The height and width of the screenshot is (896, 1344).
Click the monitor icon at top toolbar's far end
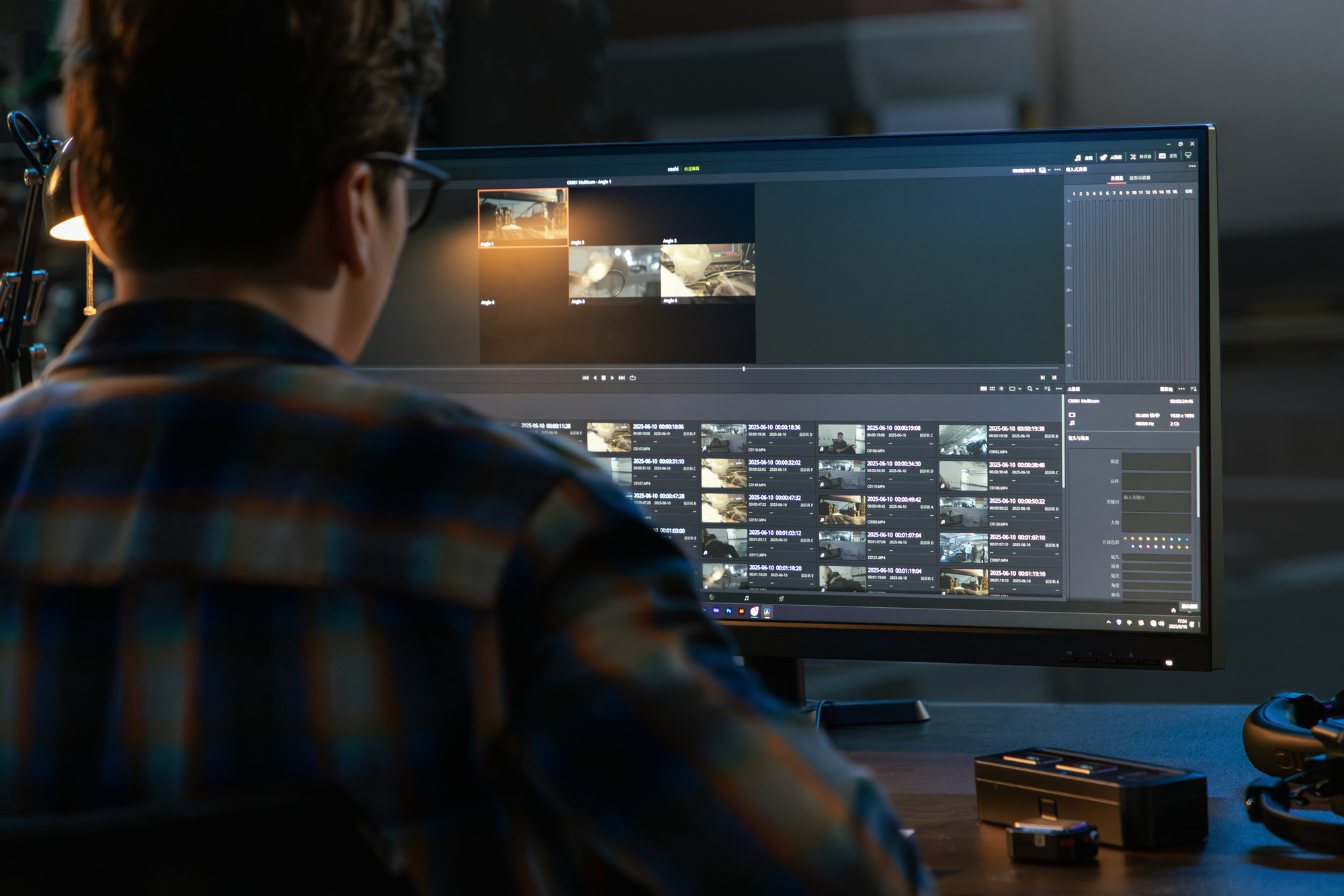click(1188, 155)
